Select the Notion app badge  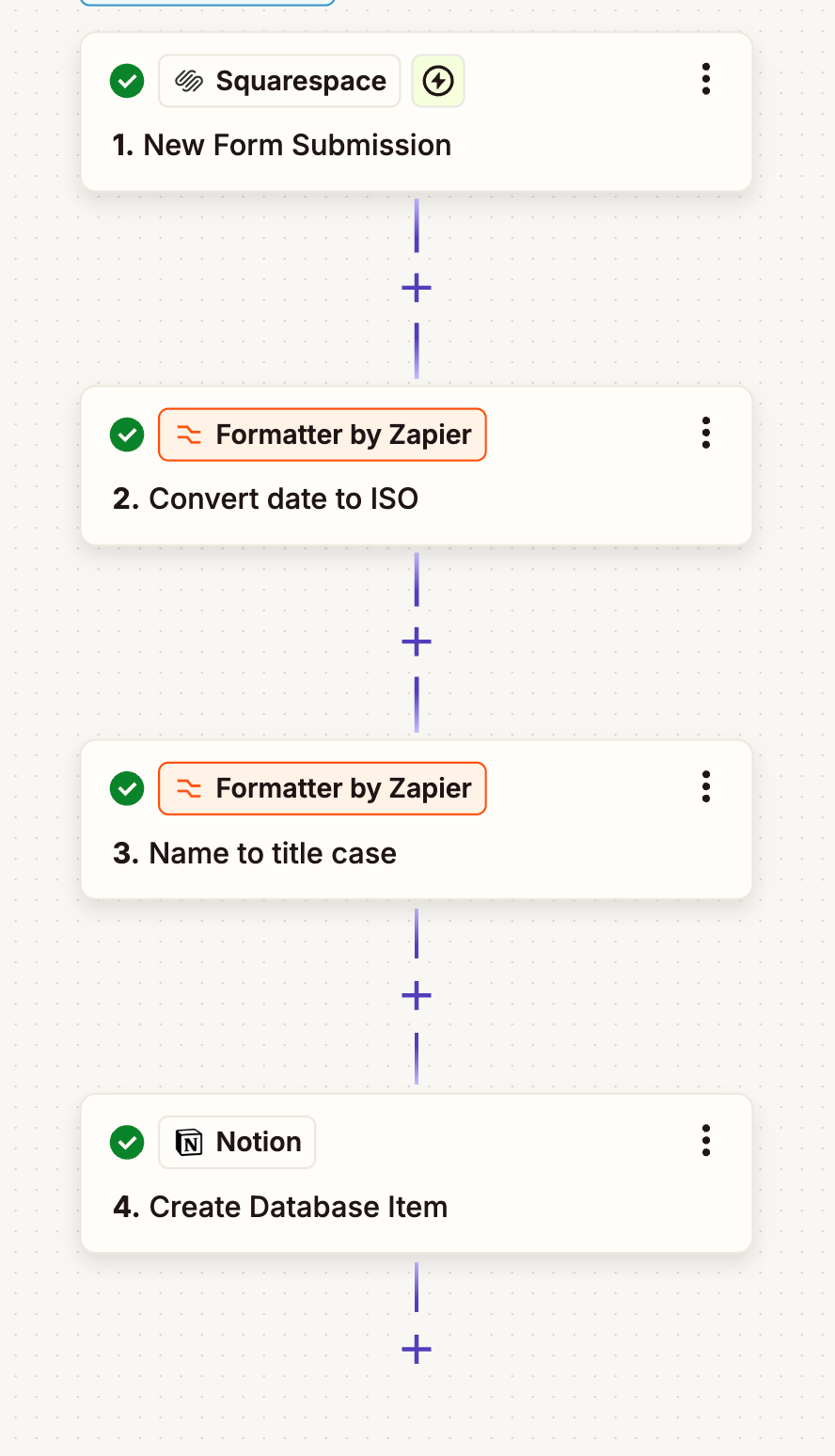point(237,1142)
